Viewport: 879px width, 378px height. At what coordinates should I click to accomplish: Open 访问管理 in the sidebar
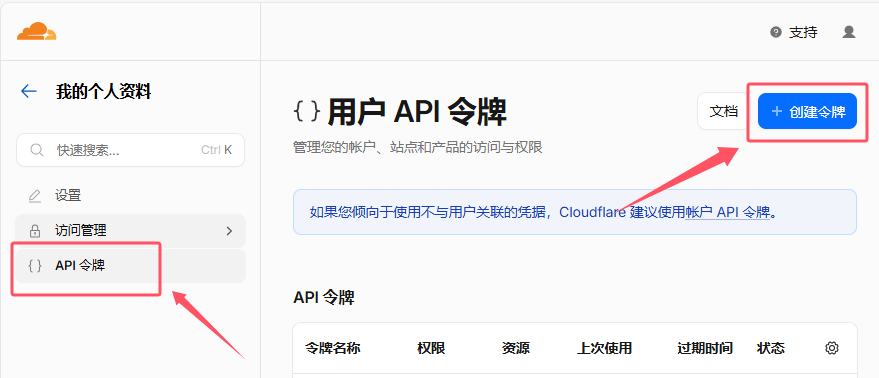point(130,231)
